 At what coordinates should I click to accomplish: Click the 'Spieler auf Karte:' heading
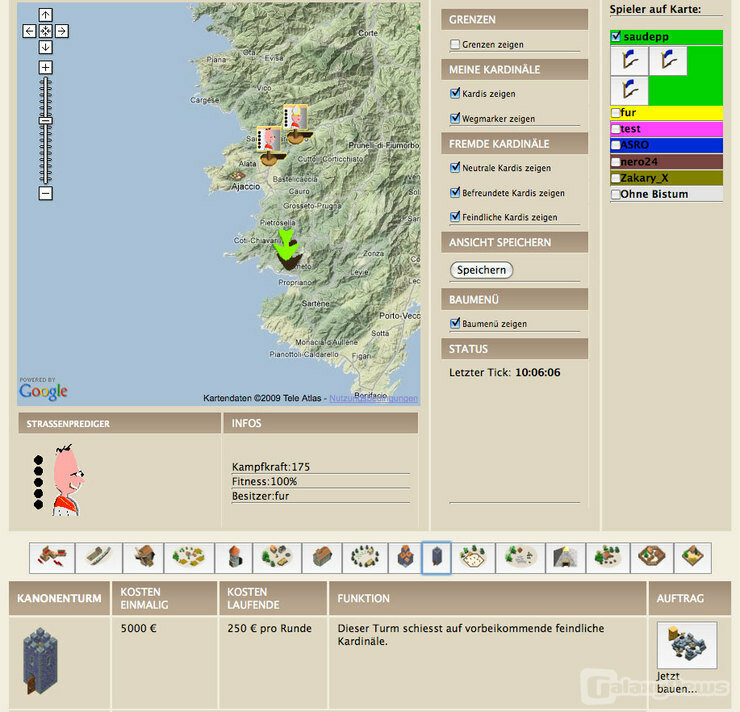[x=655, y=9]
